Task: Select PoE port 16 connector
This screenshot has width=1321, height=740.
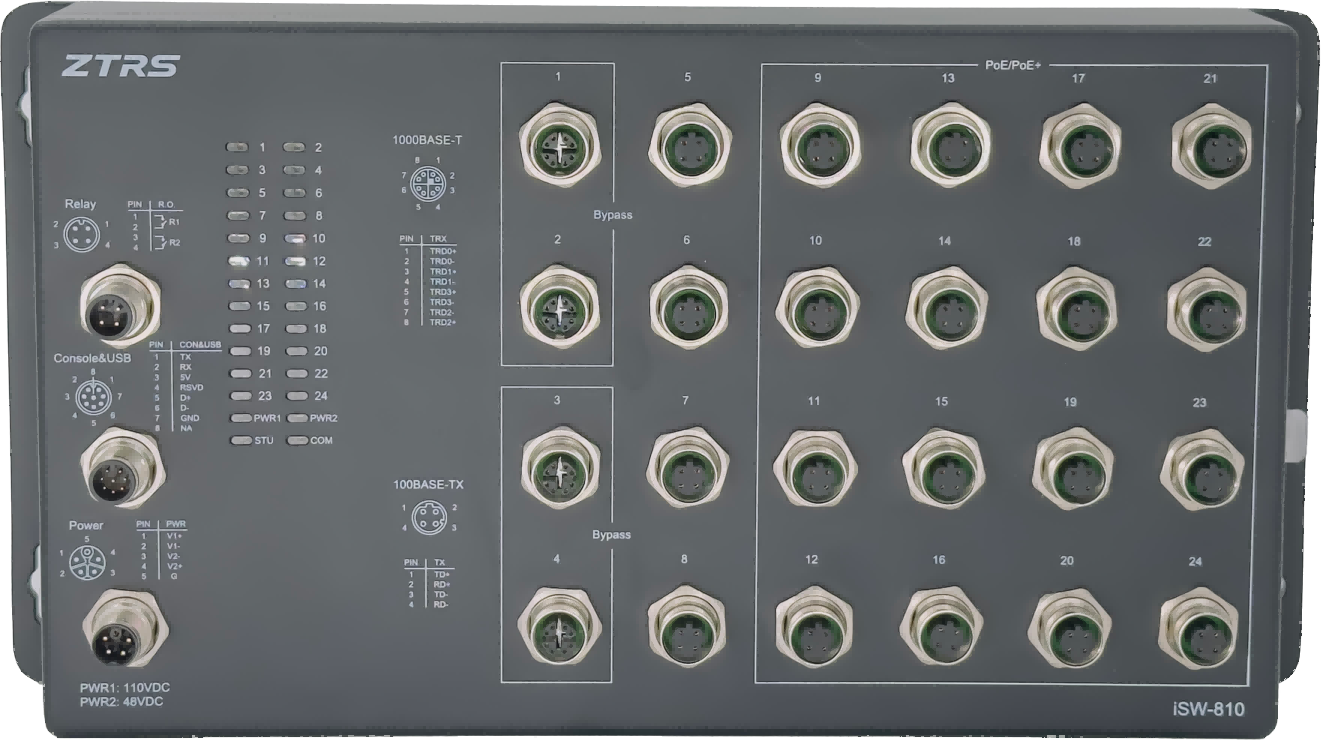Action: [x=940, y=627]
